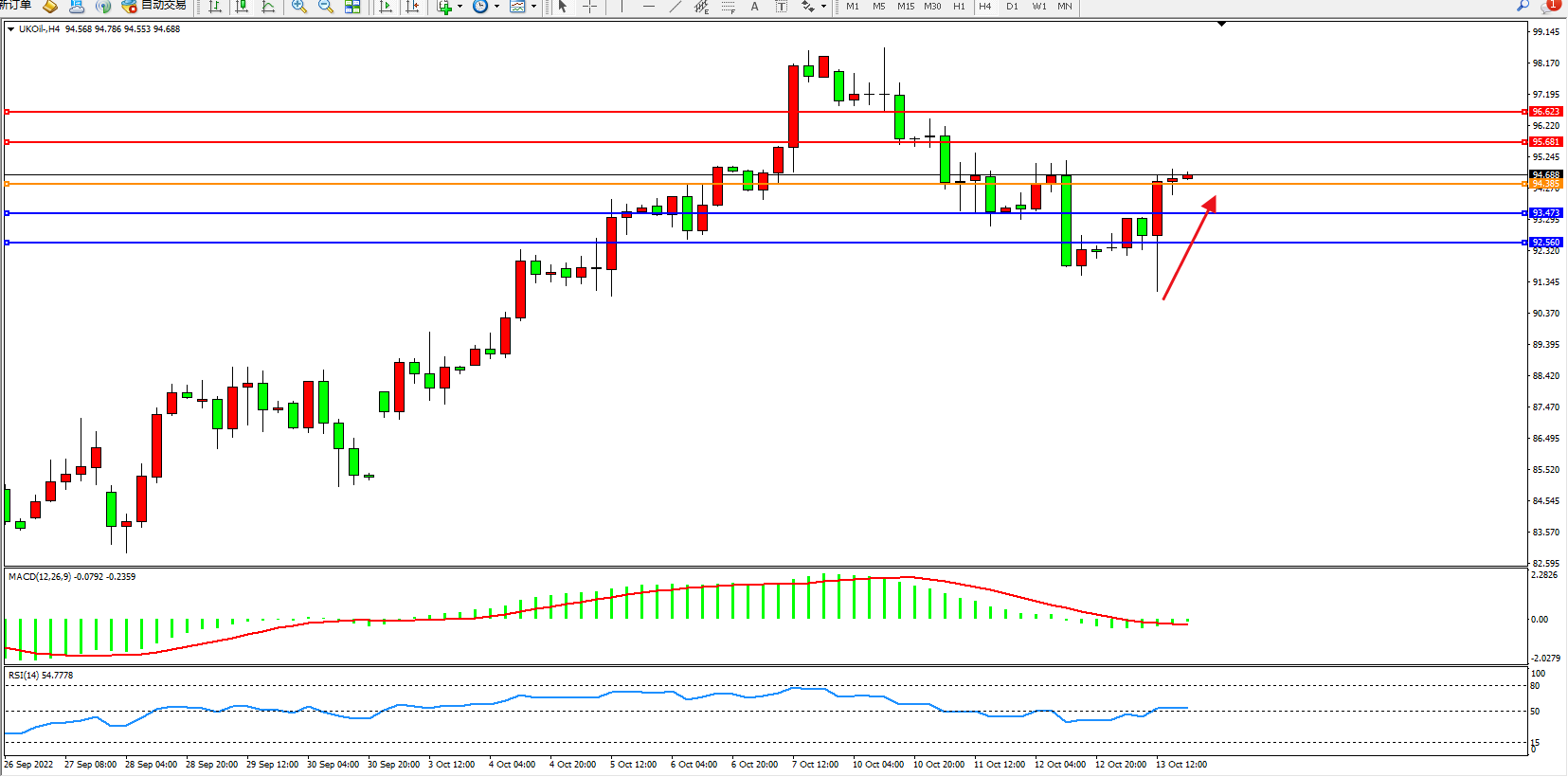Image resolution: width=1568 pixels, height=777 pixels.
Task: Switch to the M15 timeframe
Action: coord(906,7)
